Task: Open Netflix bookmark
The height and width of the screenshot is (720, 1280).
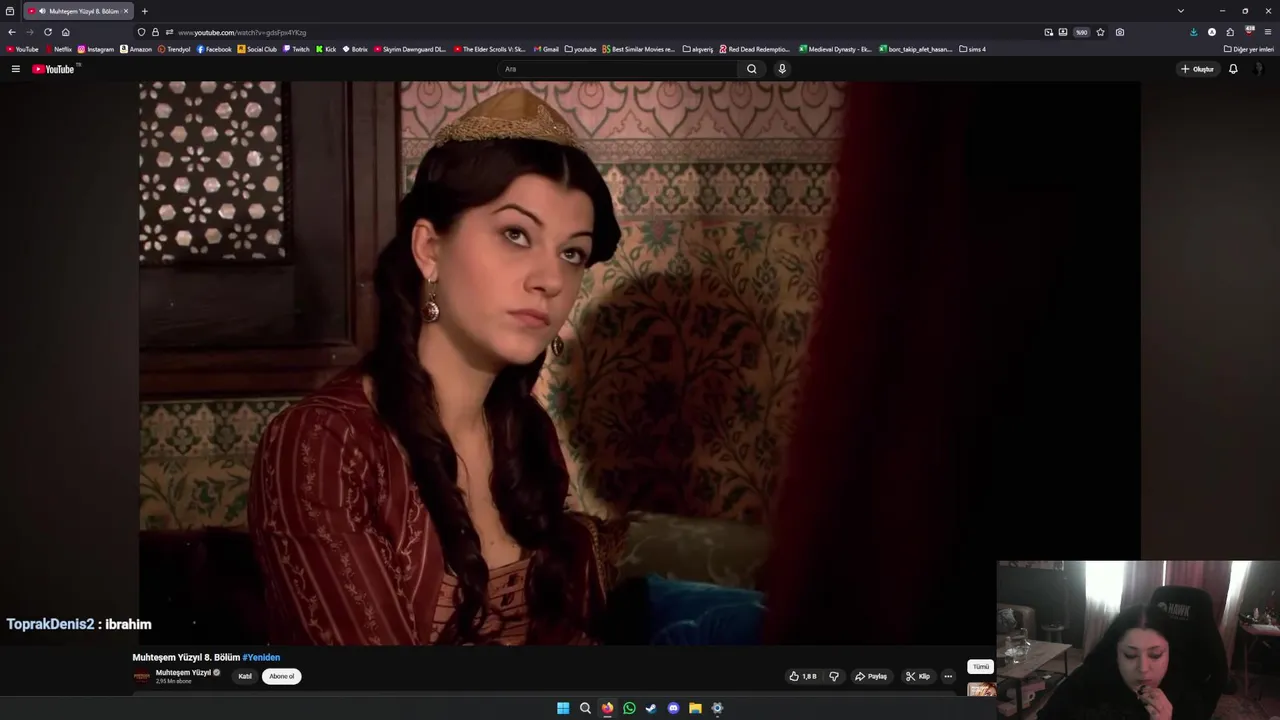Action: click(x=58, y=49)
